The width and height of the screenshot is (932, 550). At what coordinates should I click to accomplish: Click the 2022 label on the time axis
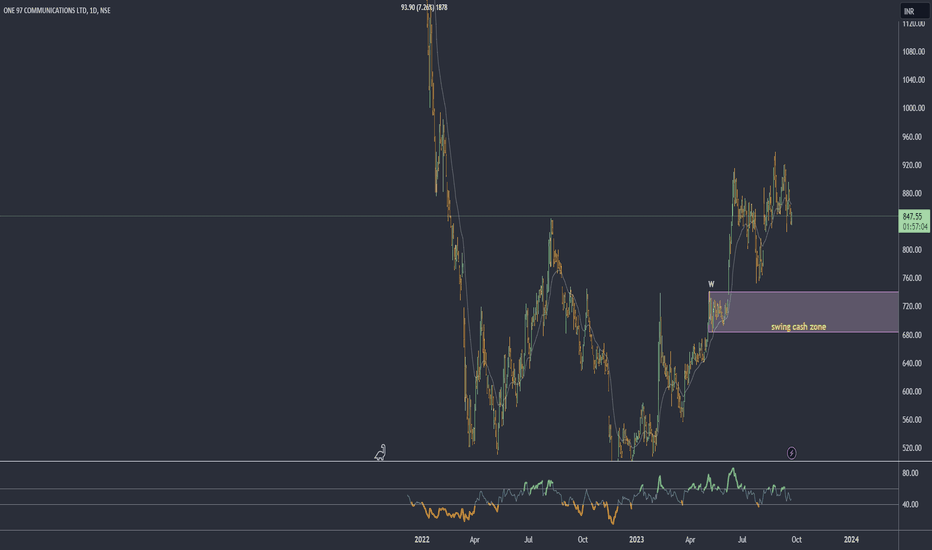point(422,539)
